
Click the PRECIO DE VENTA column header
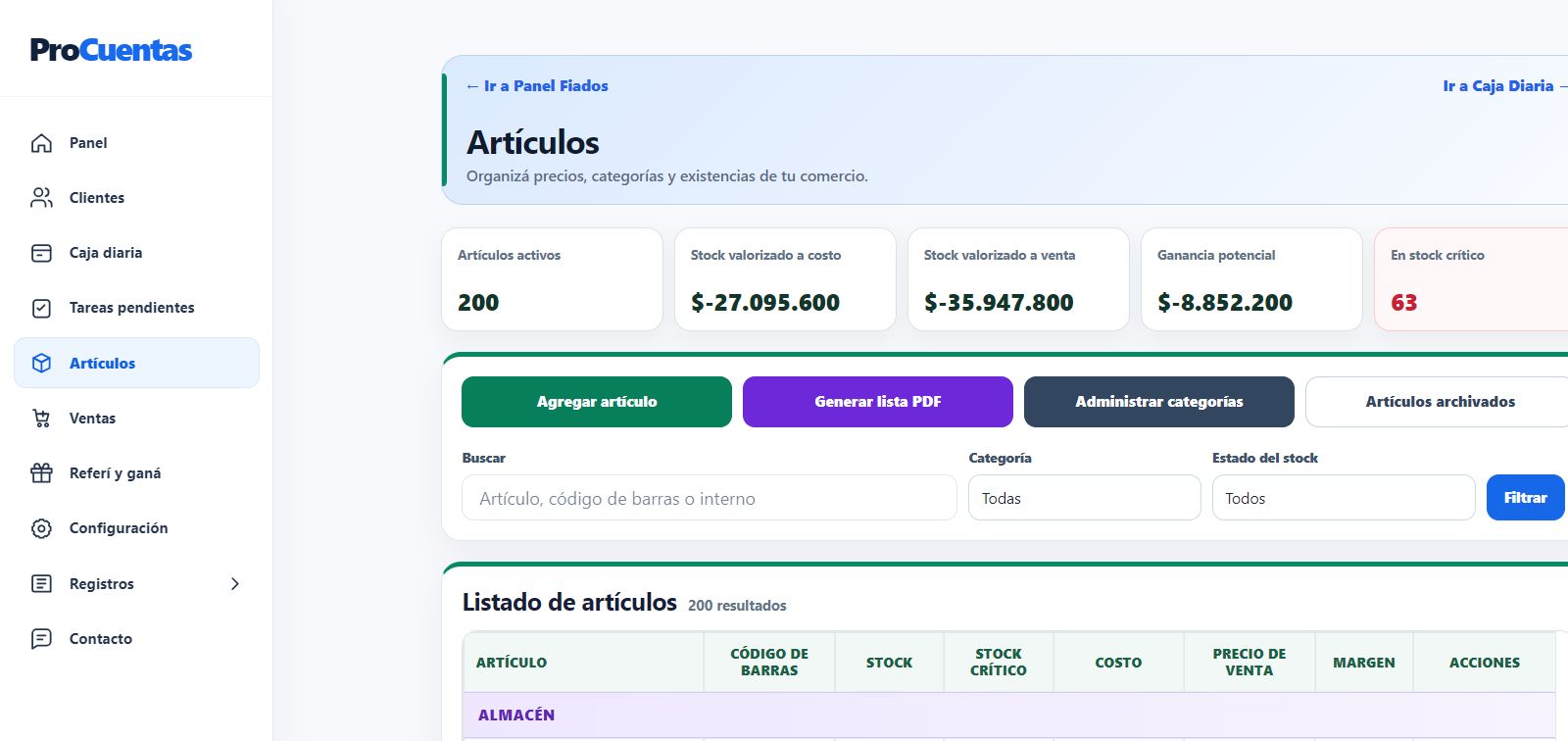pos(1249,663)
